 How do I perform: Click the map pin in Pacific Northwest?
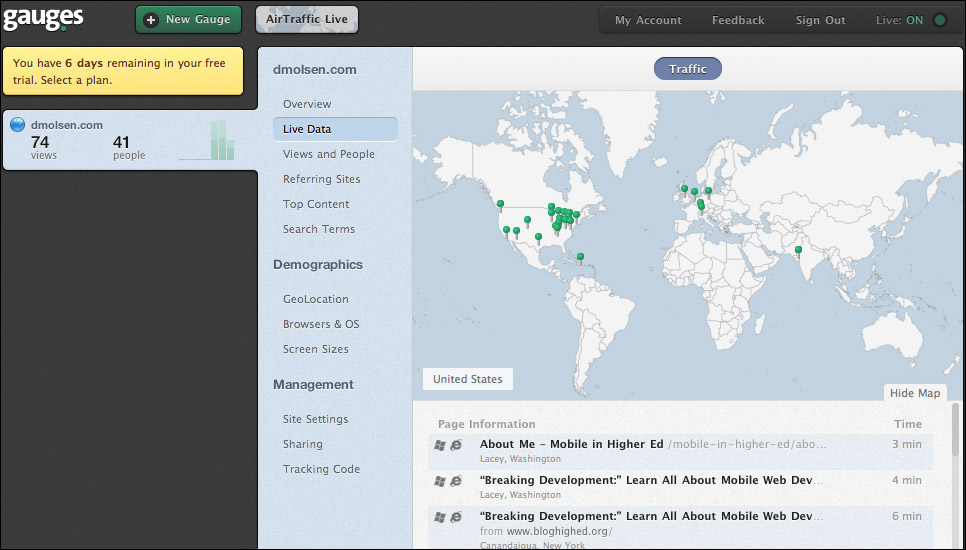coord(500,206)
